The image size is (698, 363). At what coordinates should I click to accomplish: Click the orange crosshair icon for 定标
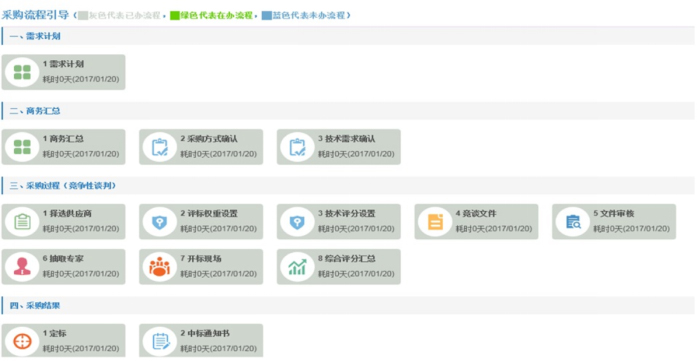point(22,342)
